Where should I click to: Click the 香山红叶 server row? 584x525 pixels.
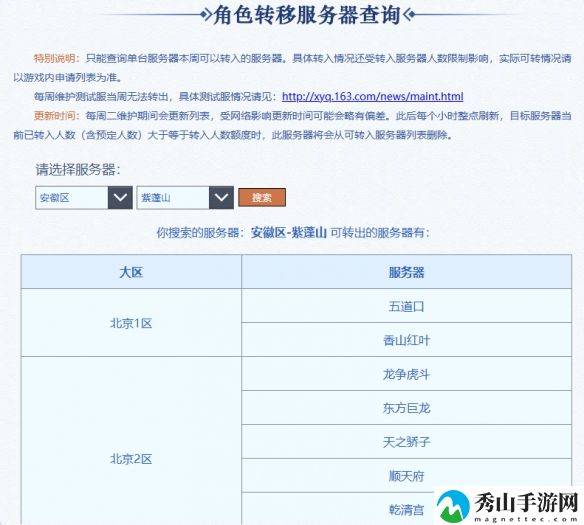click(406, 340)
